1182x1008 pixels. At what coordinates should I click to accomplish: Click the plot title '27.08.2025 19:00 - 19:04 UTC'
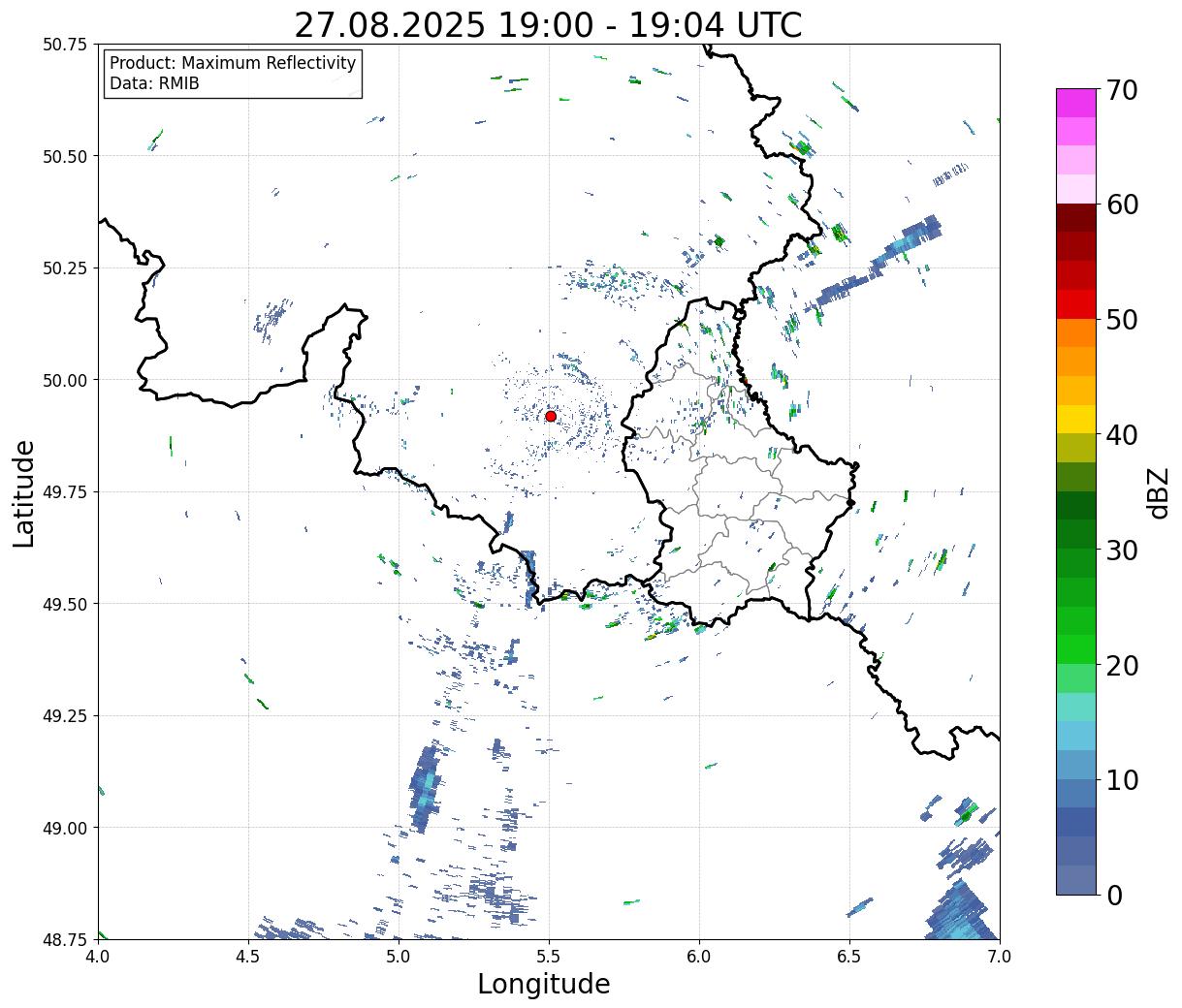click(x=548, y=24)
